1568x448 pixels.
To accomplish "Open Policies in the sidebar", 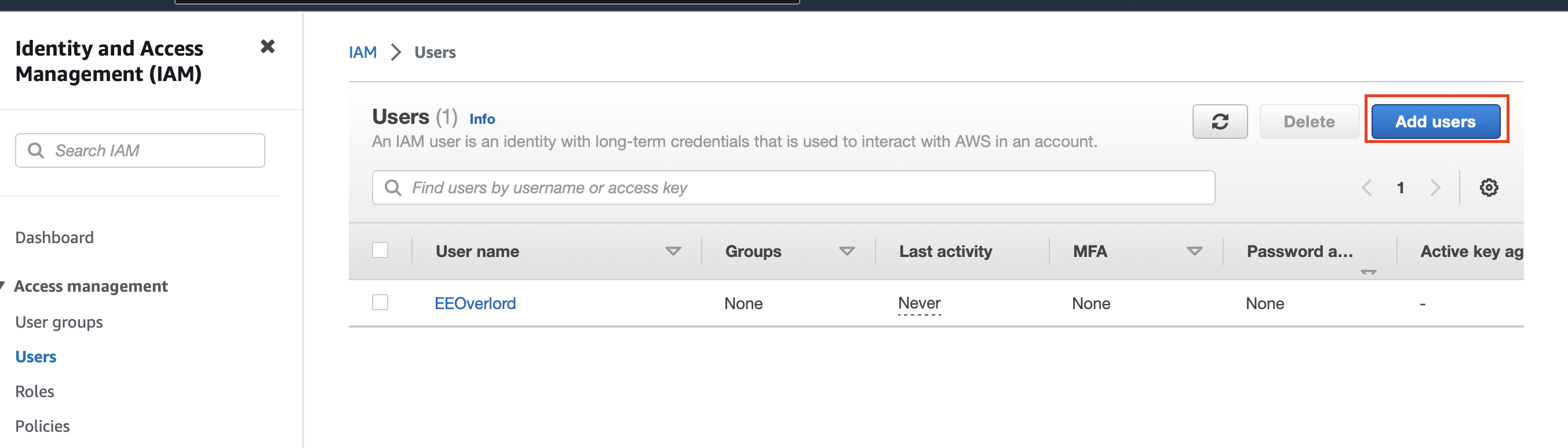I will [x=43, y=426].
